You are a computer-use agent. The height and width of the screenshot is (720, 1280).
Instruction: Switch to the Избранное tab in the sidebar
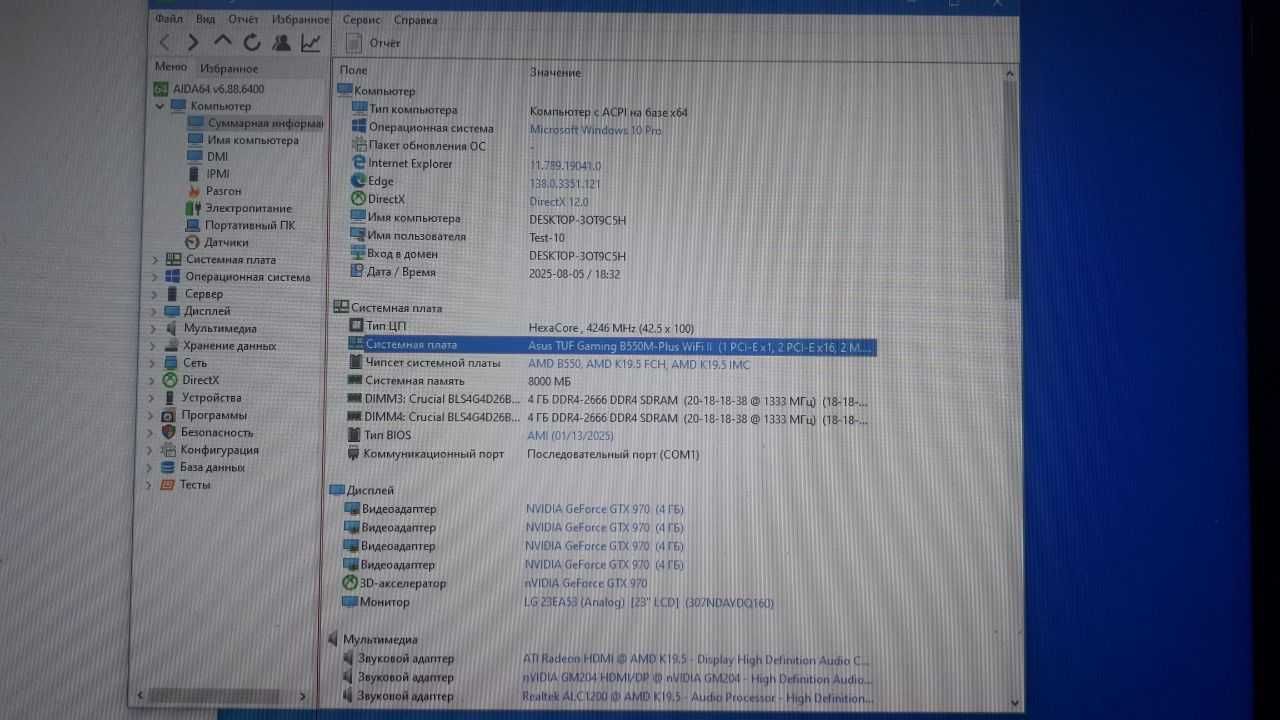(229, 68)
